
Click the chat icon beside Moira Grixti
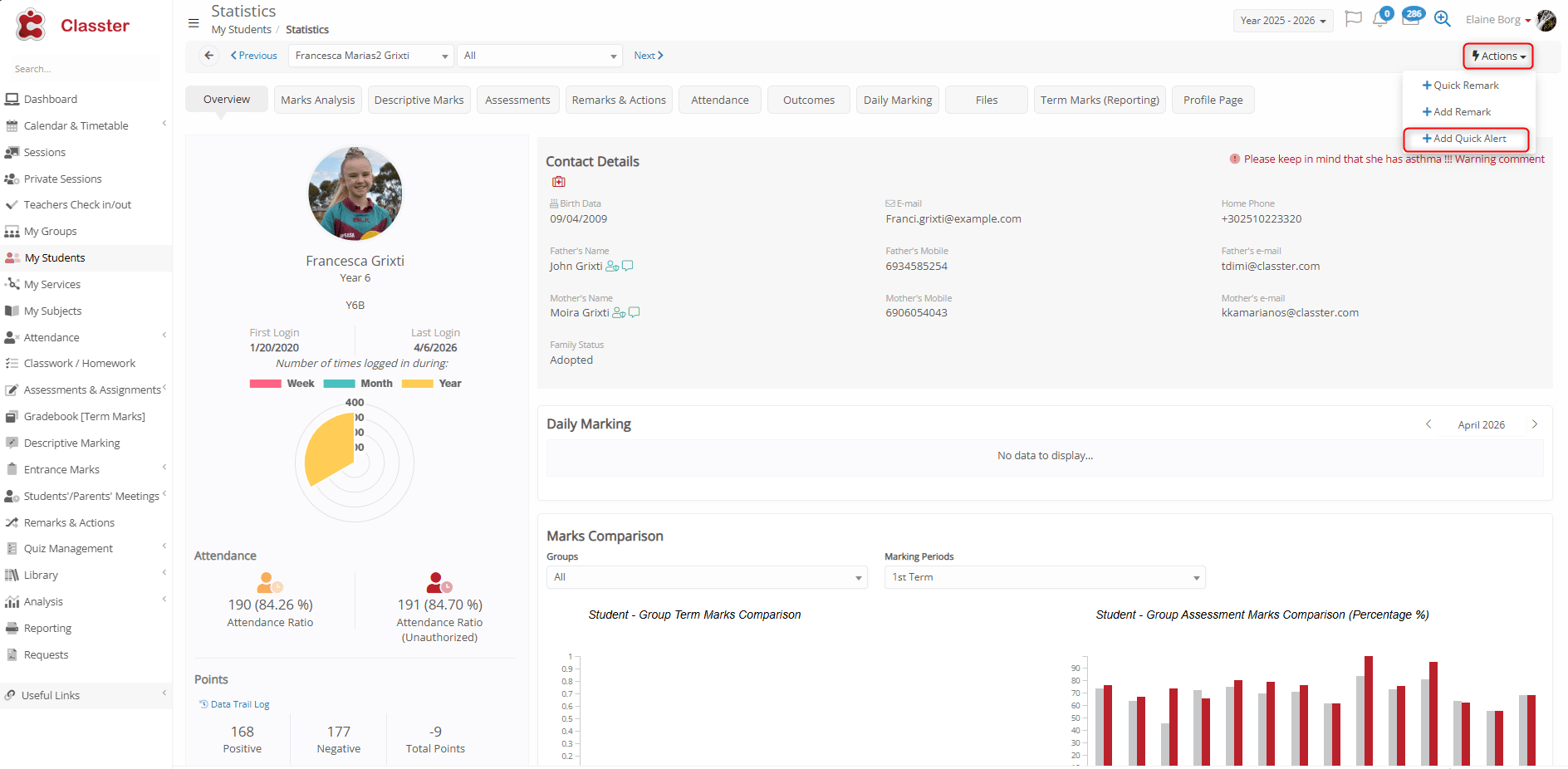click(x=635, y=313)
